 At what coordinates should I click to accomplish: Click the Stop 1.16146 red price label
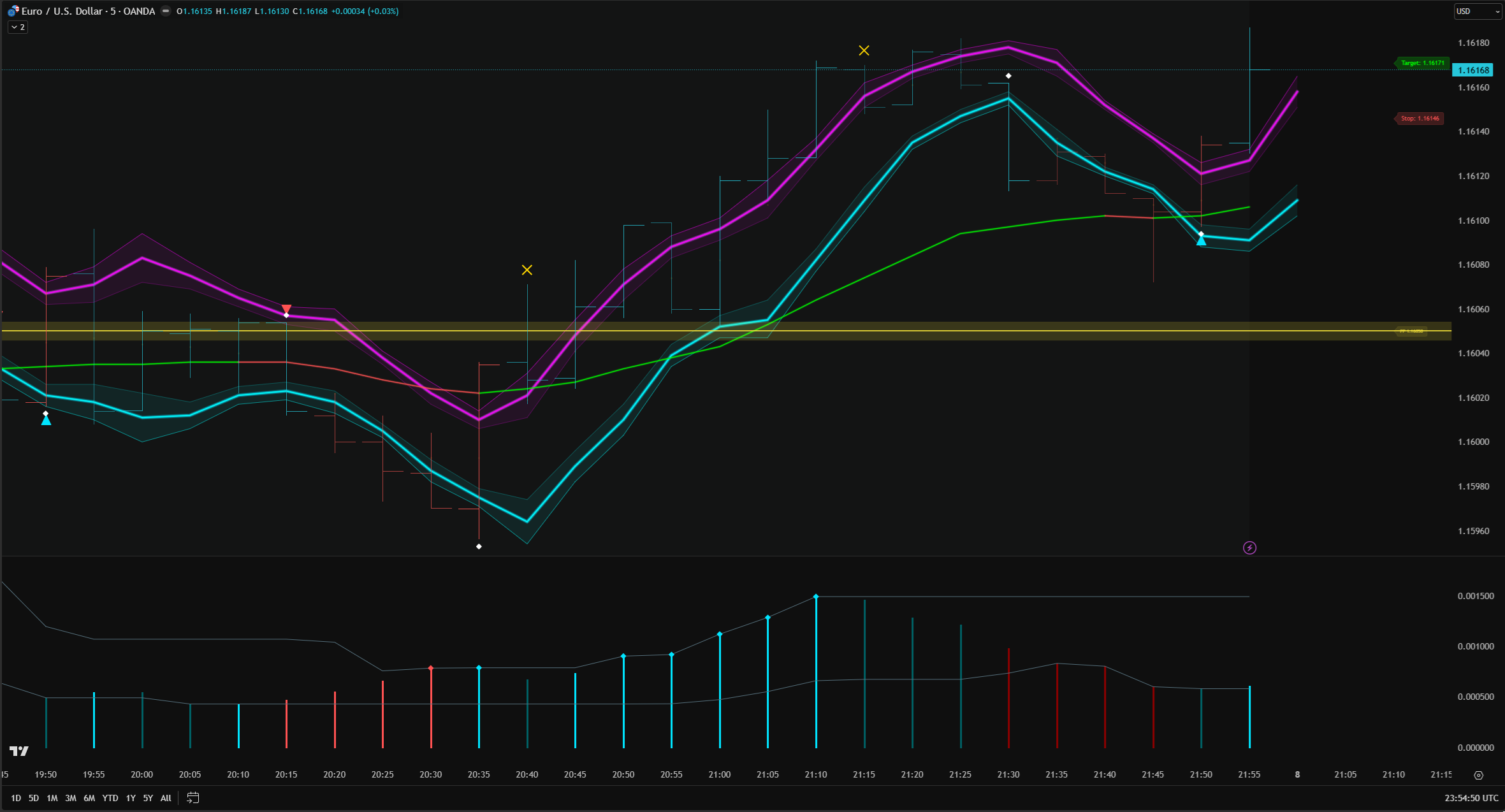1419,118
